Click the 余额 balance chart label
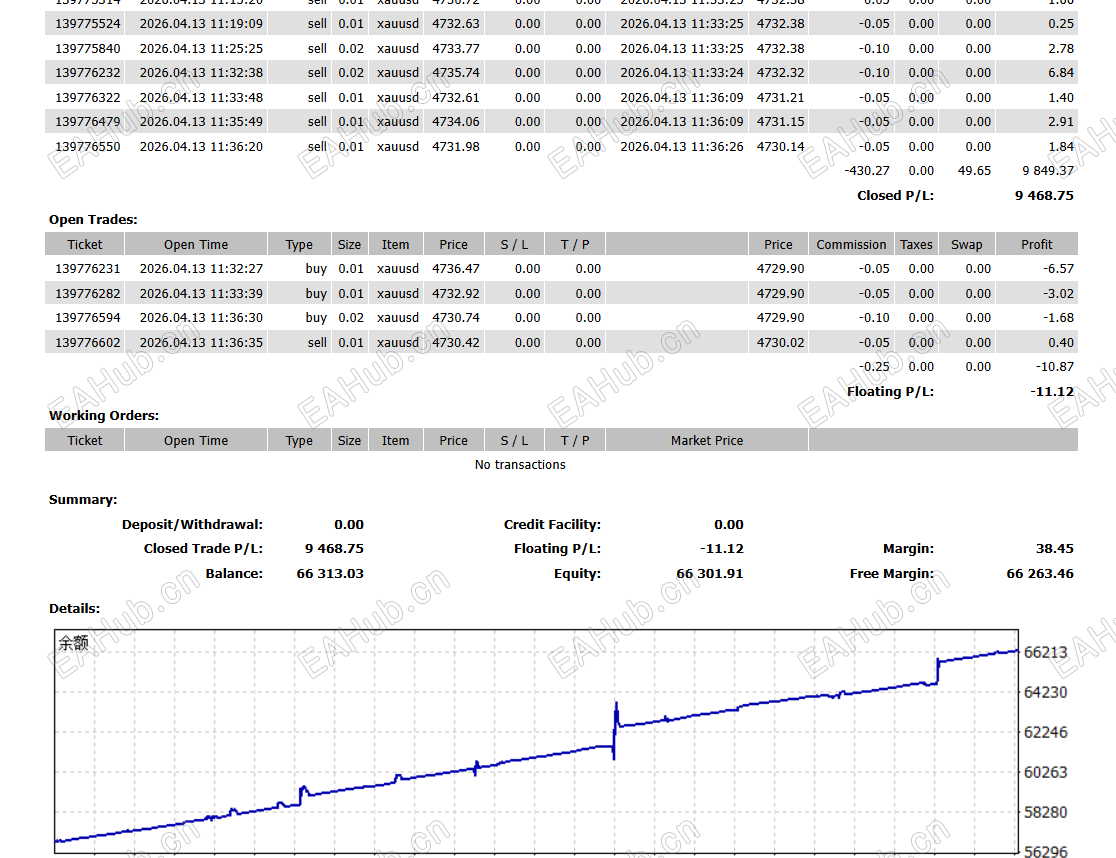The height and width of the screenshot is (858, 1116). [73, 644]
